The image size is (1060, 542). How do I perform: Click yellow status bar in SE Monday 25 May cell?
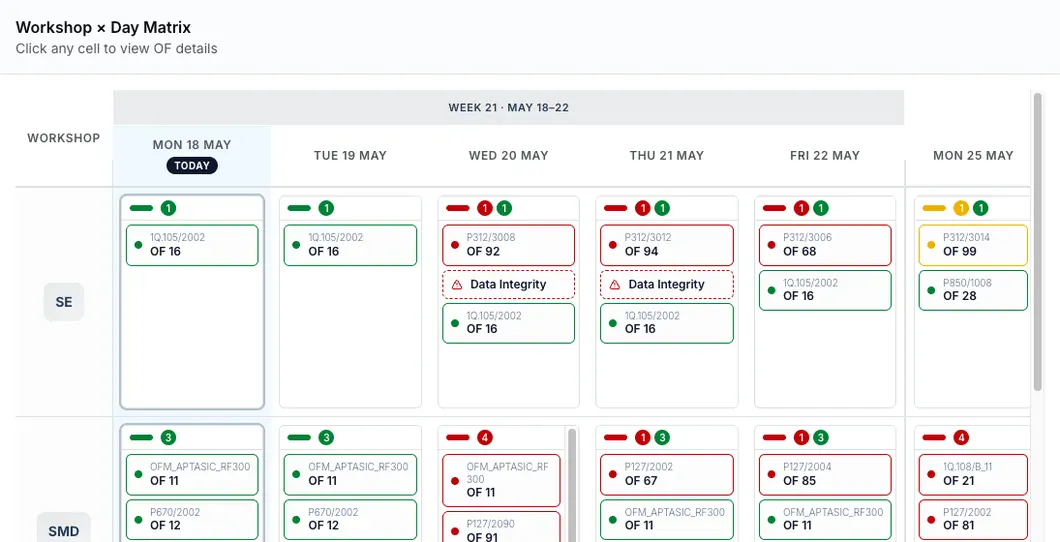click(934, 208)
